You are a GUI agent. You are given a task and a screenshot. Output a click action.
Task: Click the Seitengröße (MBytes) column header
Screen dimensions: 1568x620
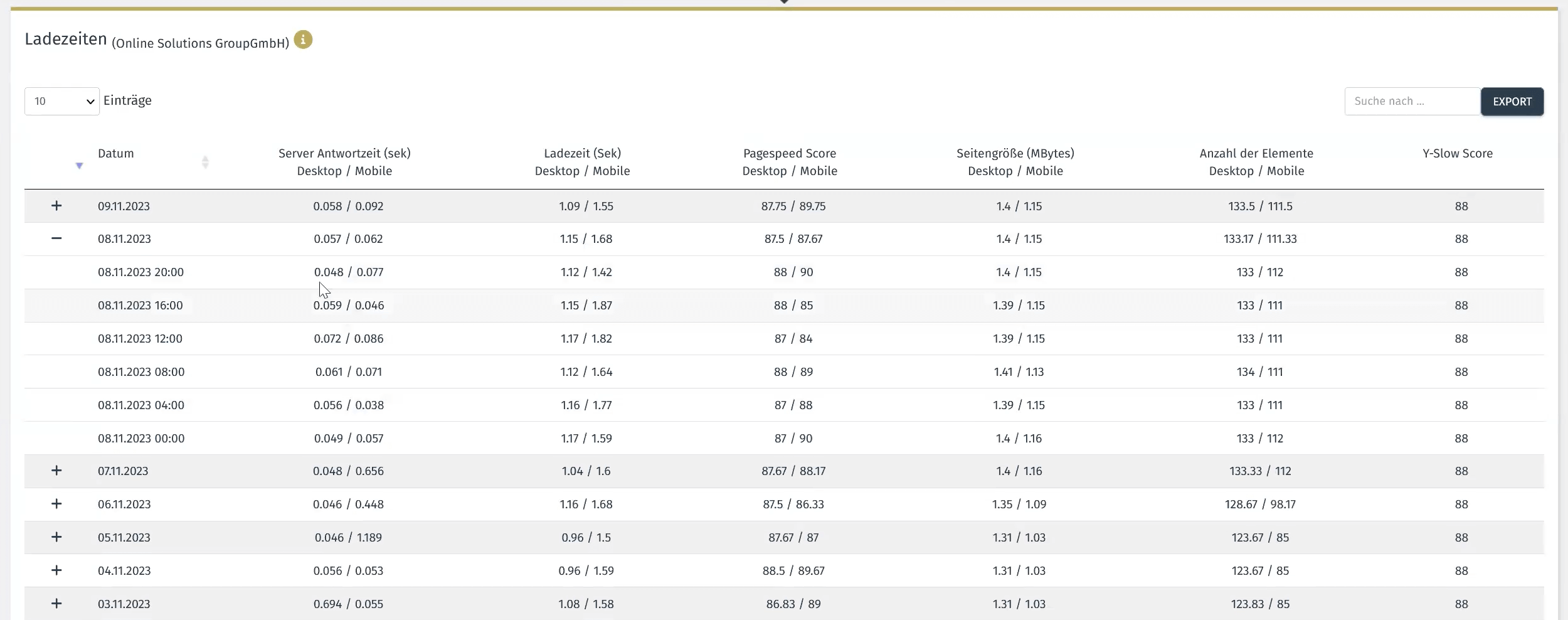pyautogui.click(x=1015, y=162)
